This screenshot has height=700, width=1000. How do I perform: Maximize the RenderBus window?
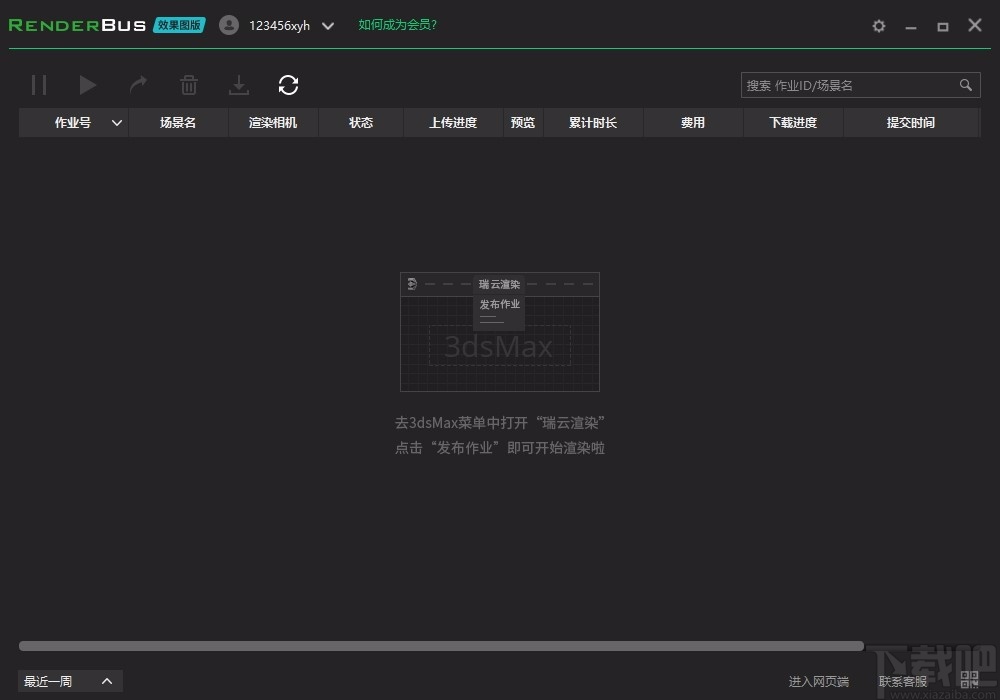click(x=943, y=26)
